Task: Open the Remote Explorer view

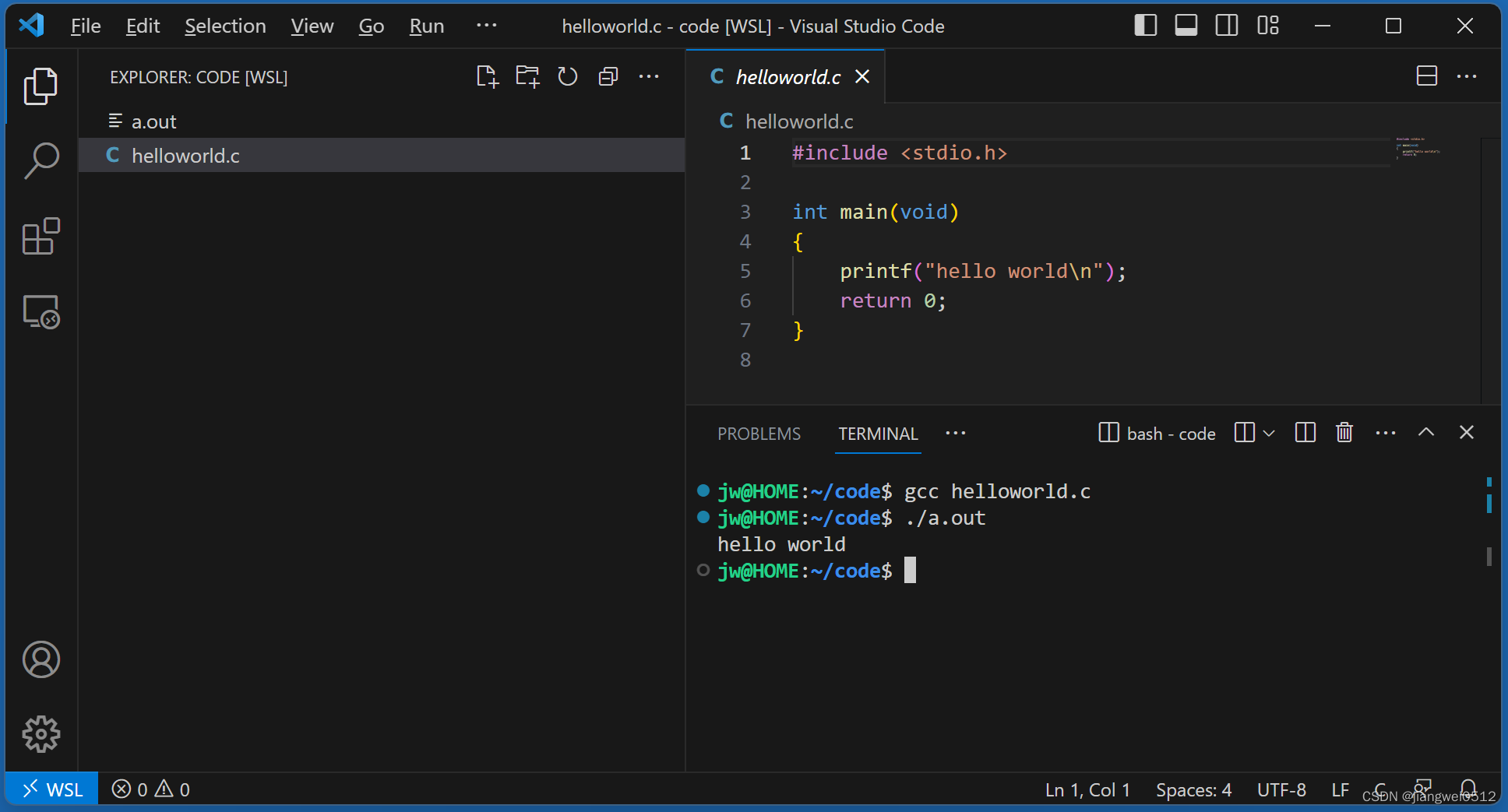Action: [41, 311]
